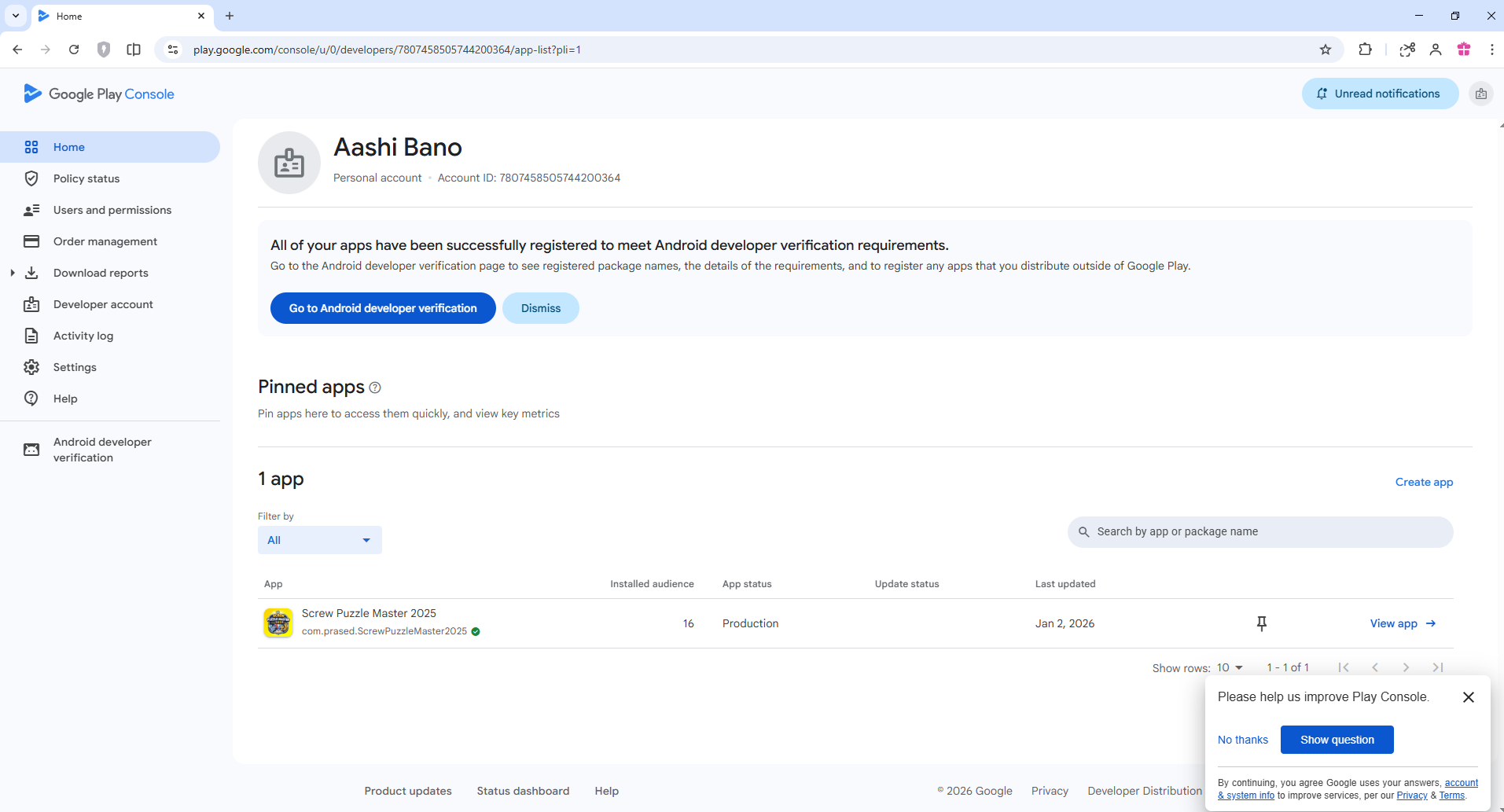Click the Users and permissions people icon

[x=31, y=210]
